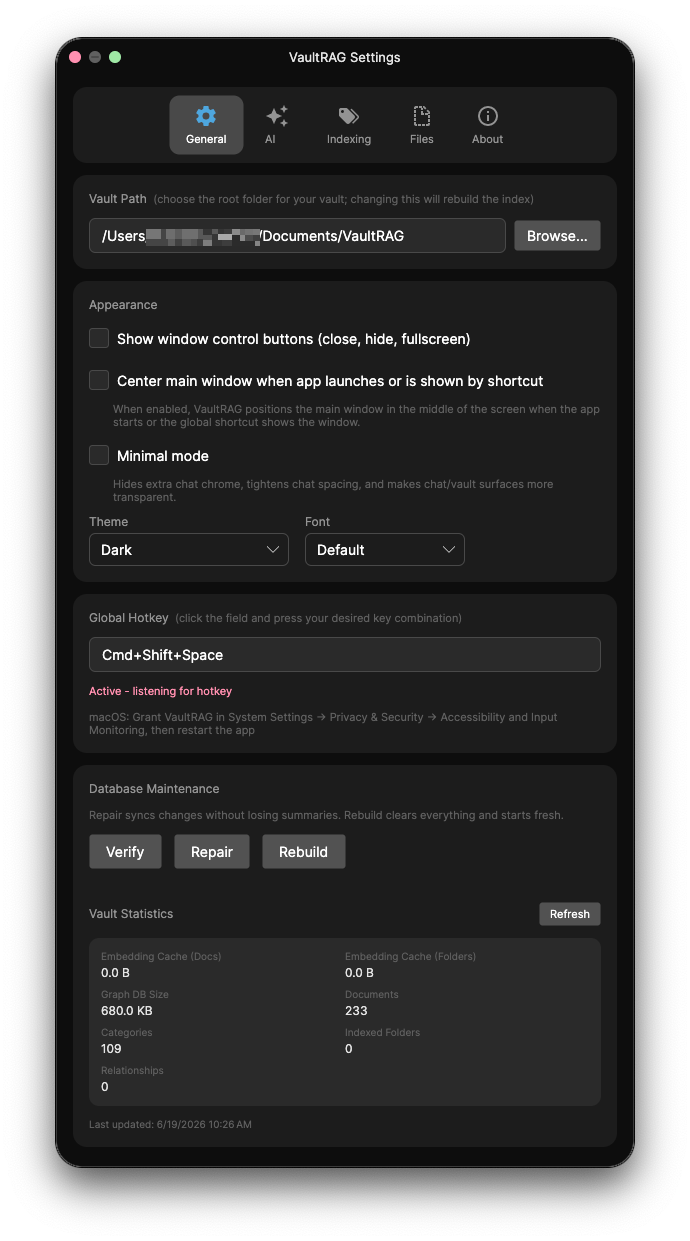Click the Browse... button for vault path
This screenshot has height=1241, width=690.
coord(557,236)
